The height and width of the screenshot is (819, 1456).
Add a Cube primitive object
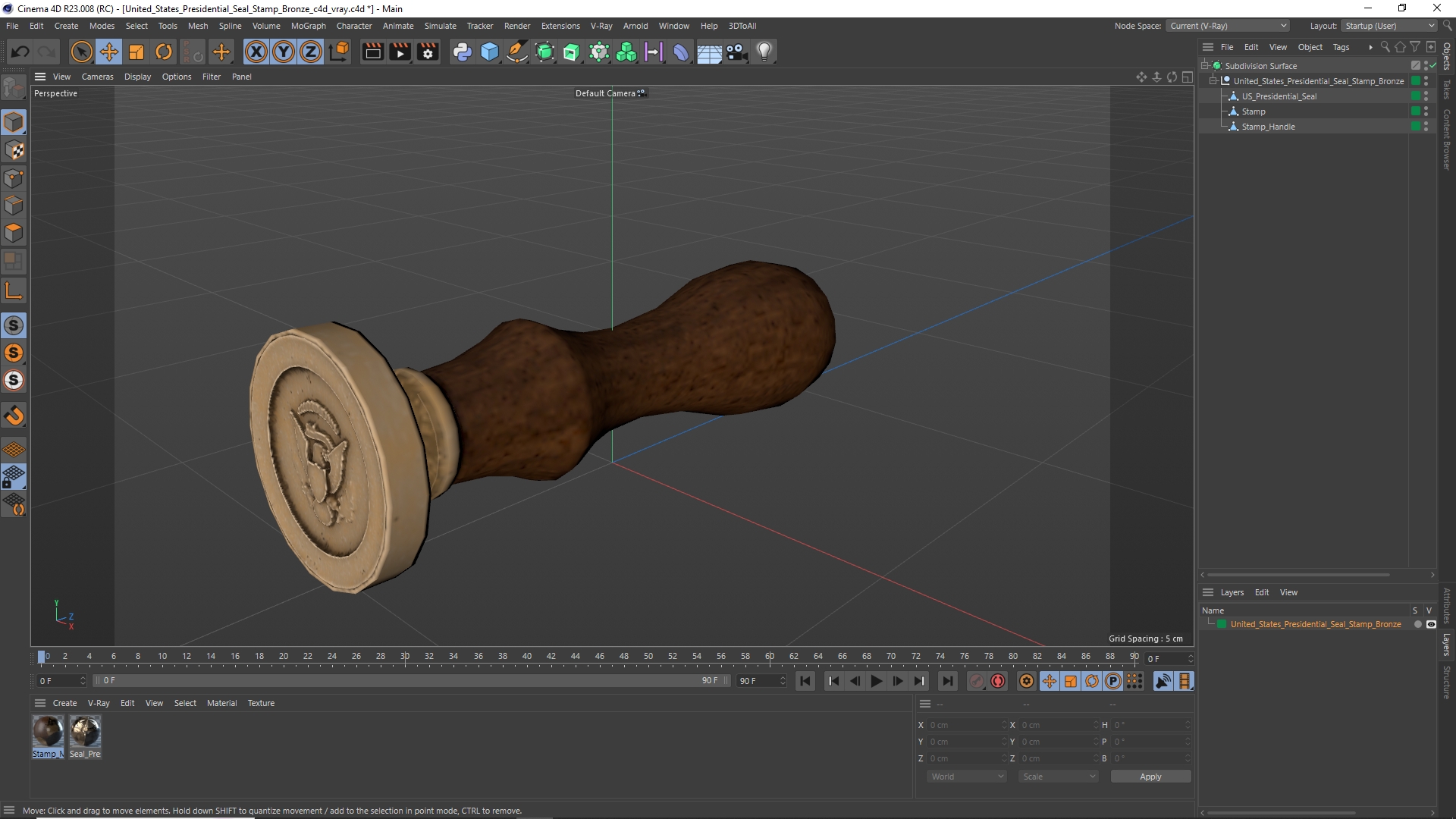[x=490, y=52]
